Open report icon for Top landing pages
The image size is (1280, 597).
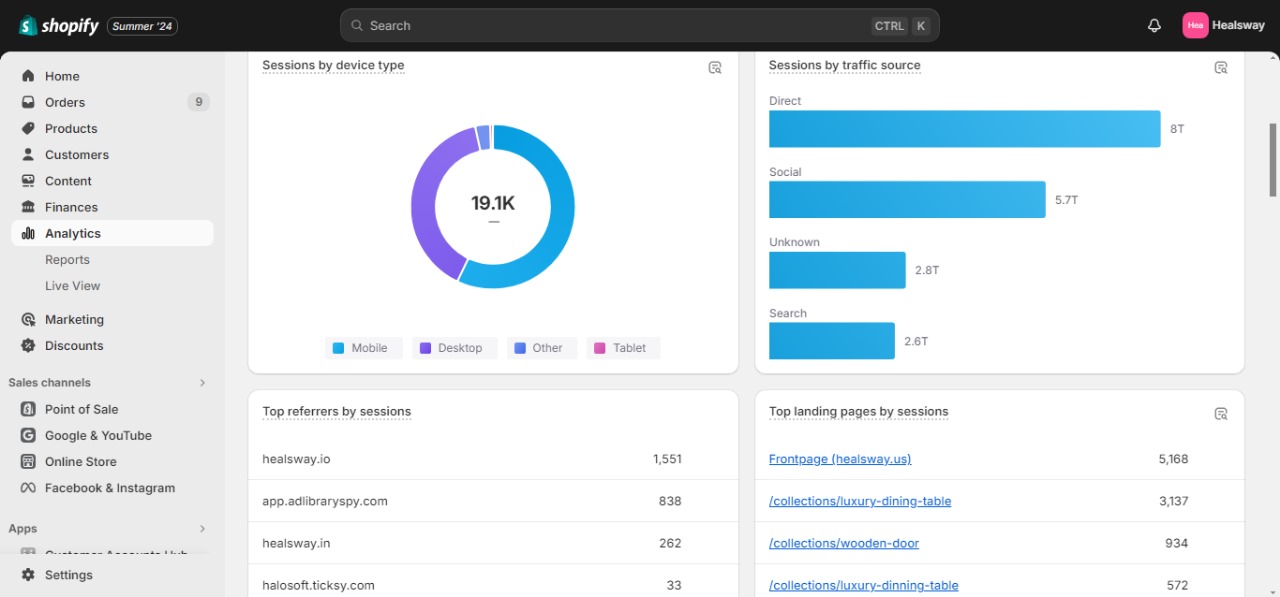click(x=1221, y=414)
